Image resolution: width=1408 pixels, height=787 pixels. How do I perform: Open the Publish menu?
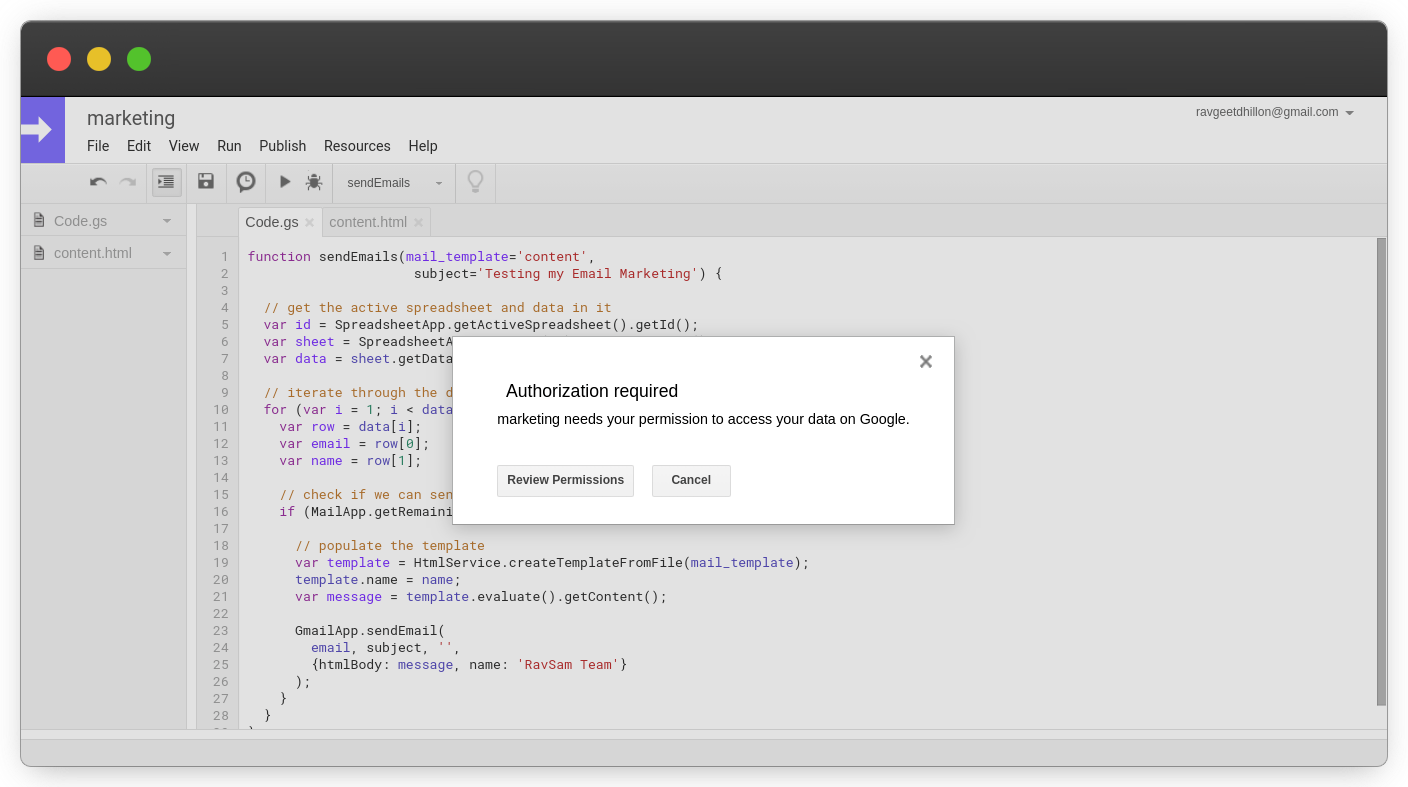(x=282, y=146)
